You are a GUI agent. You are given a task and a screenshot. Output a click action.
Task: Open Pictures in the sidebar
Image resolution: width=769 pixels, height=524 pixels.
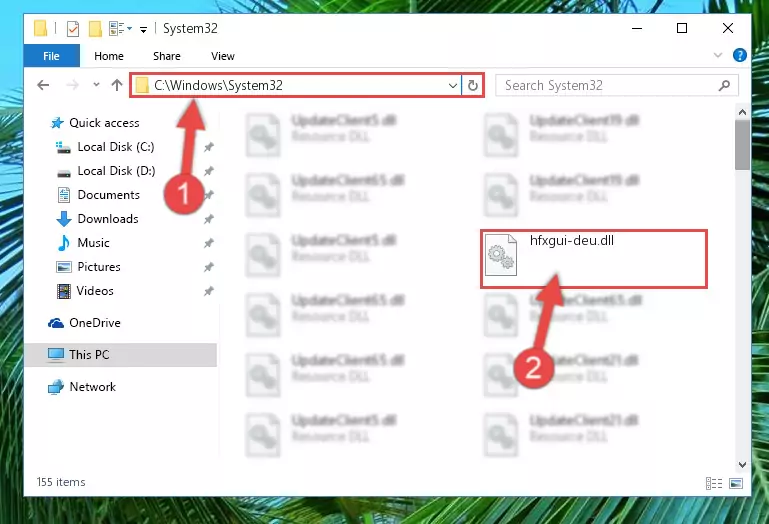click(x=99, y=267)
